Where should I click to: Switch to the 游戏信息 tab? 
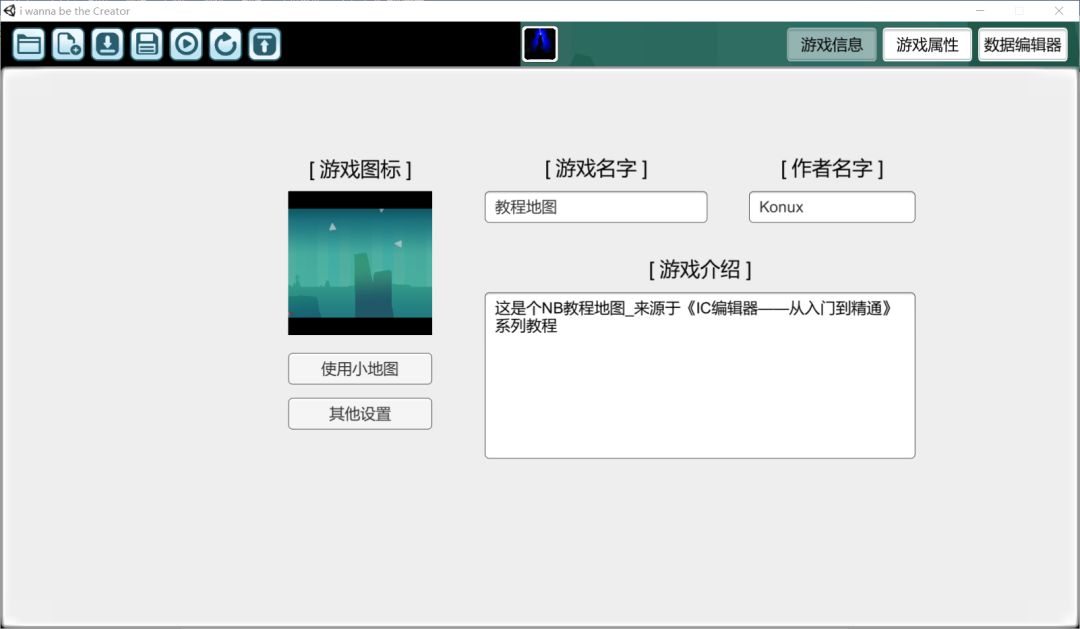pyautogui.click(x=832, y=45)
